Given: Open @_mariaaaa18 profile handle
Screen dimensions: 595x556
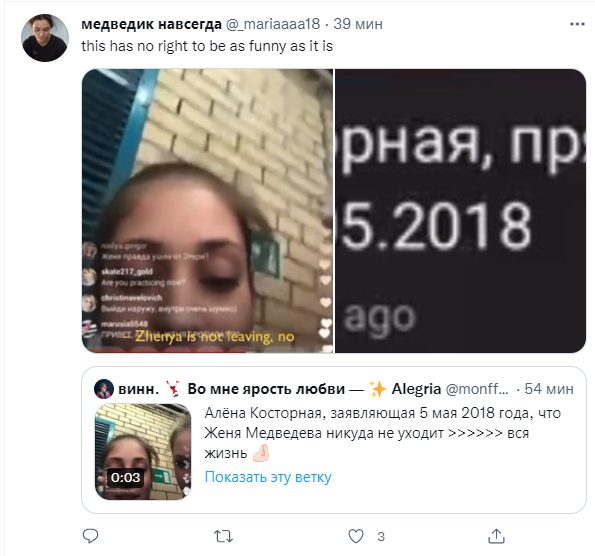Looking at the screenshot, I should (273, 24).
